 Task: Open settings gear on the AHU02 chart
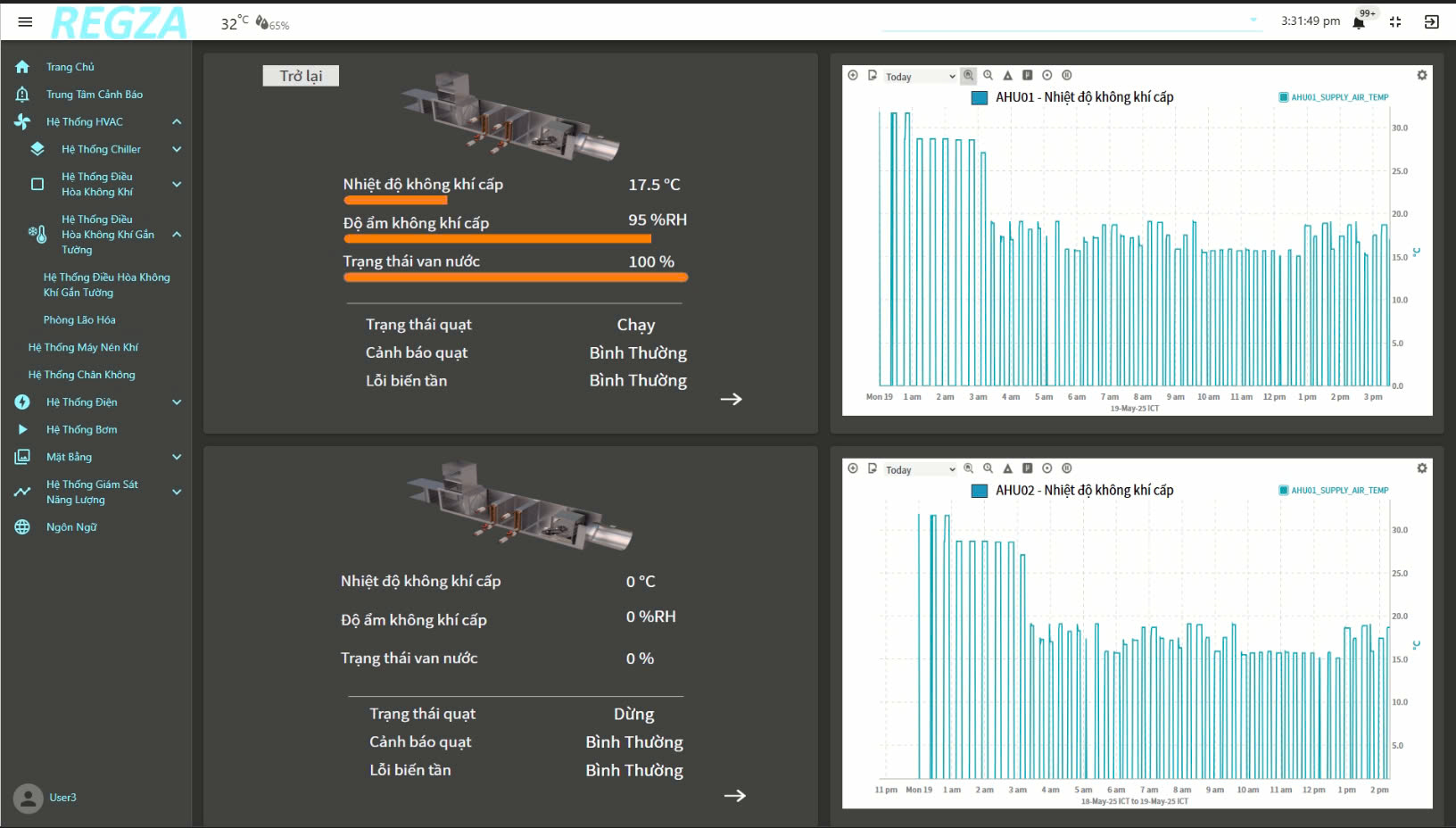tap(1422, 468)
